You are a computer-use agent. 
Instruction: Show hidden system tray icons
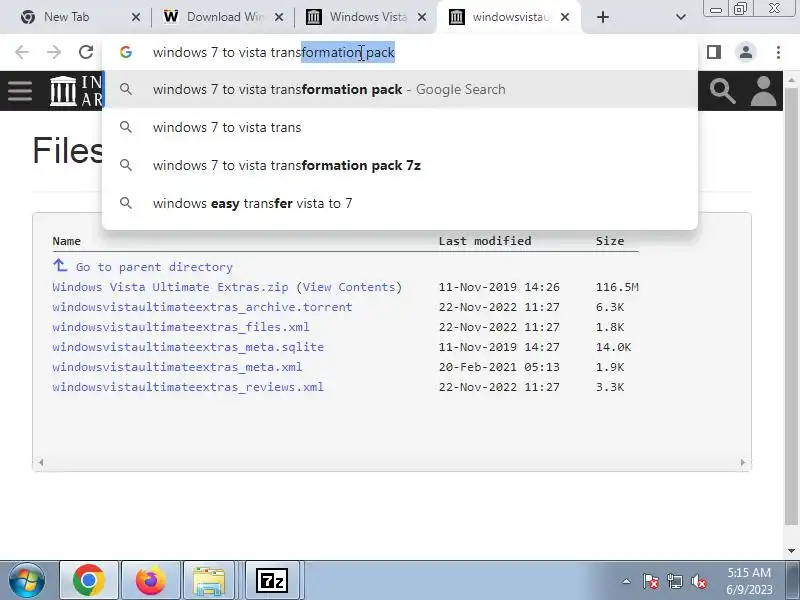(626, 581)
